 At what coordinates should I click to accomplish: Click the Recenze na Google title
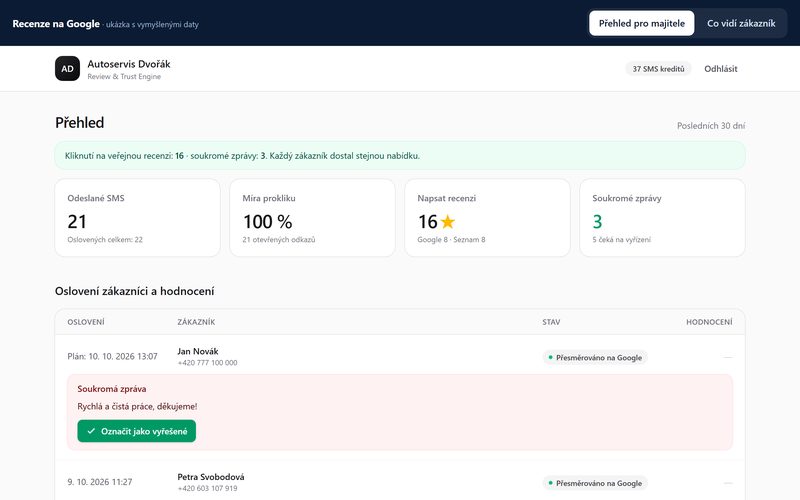point(56,24)
